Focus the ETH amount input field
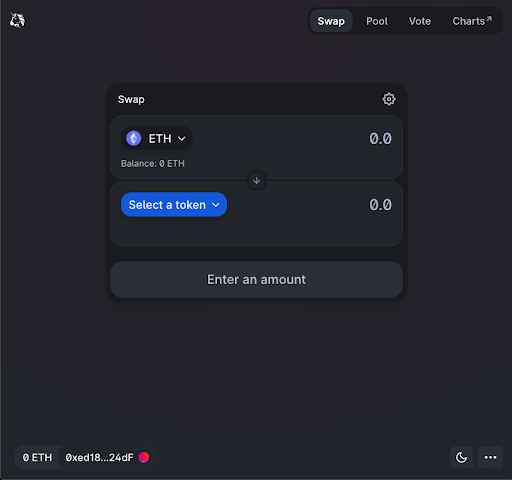 tap(295, 138)
